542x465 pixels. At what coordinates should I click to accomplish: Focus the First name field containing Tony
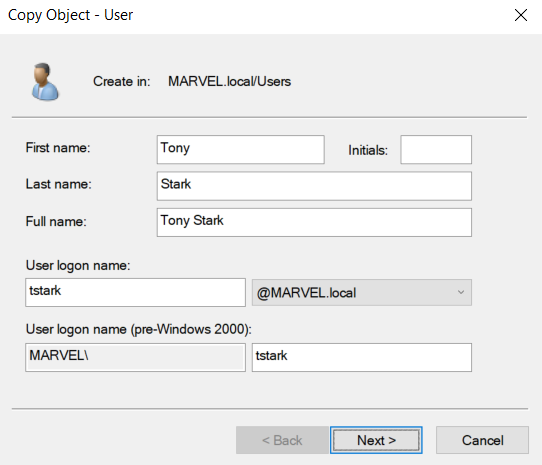[241, 149]
